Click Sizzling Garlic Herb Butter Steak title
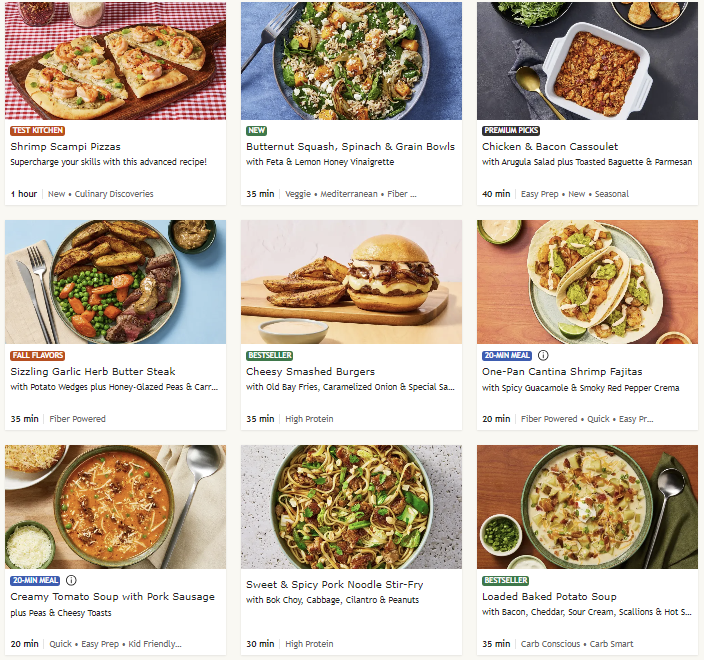Viewport: 704px width, 660px height. (x=93, y=371)
